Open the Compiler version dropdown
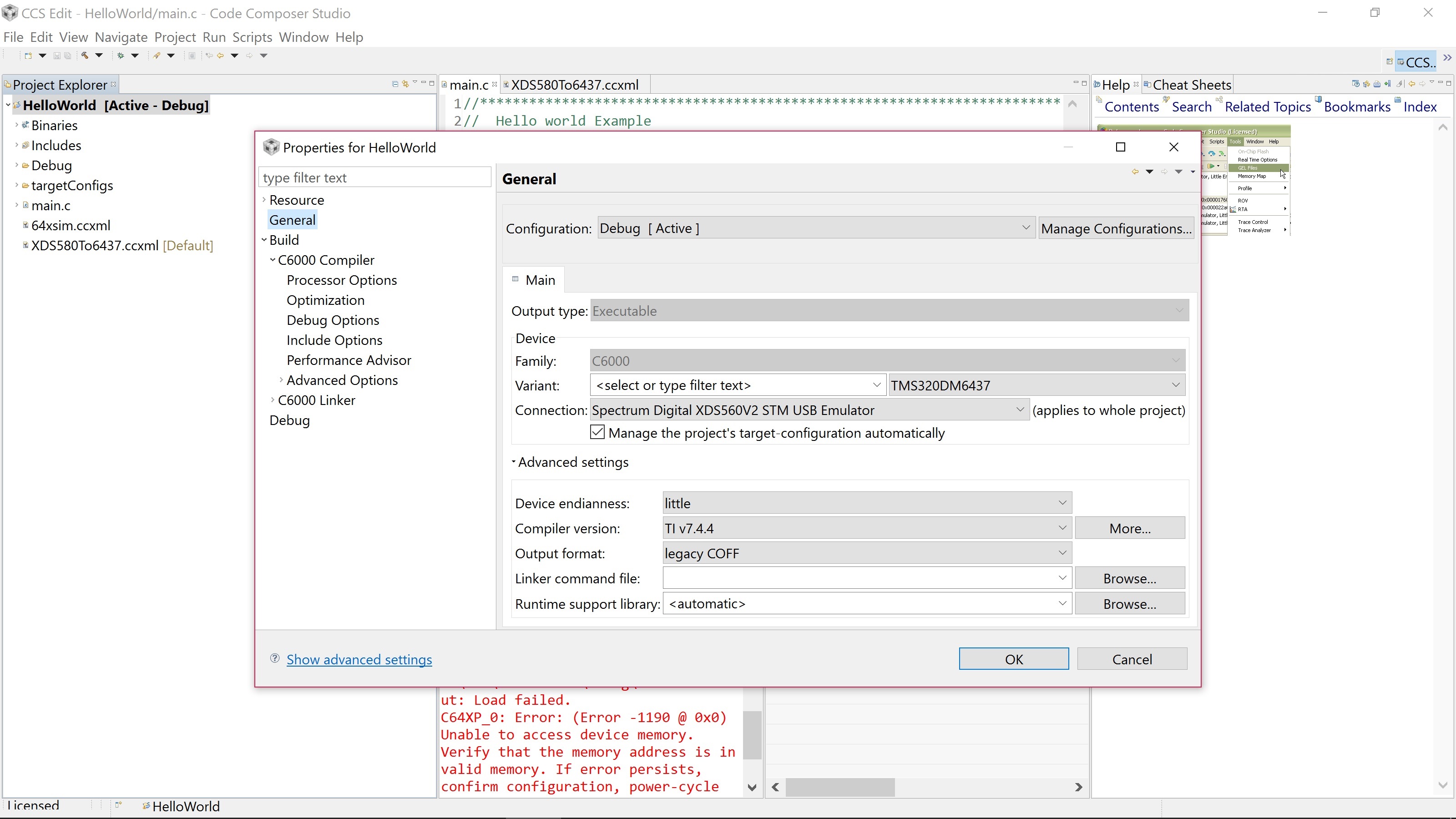The height and width of the screenshot is (819, 1456). pyautogui.click(x=867, y=528)
